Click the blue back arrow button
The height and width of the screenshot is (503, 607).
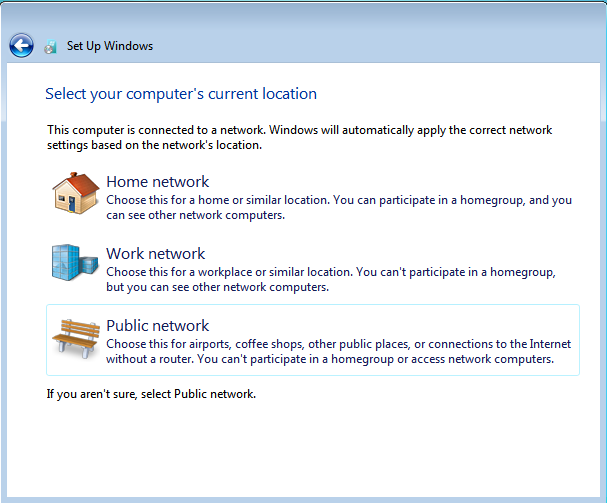[x=21, y=46]
